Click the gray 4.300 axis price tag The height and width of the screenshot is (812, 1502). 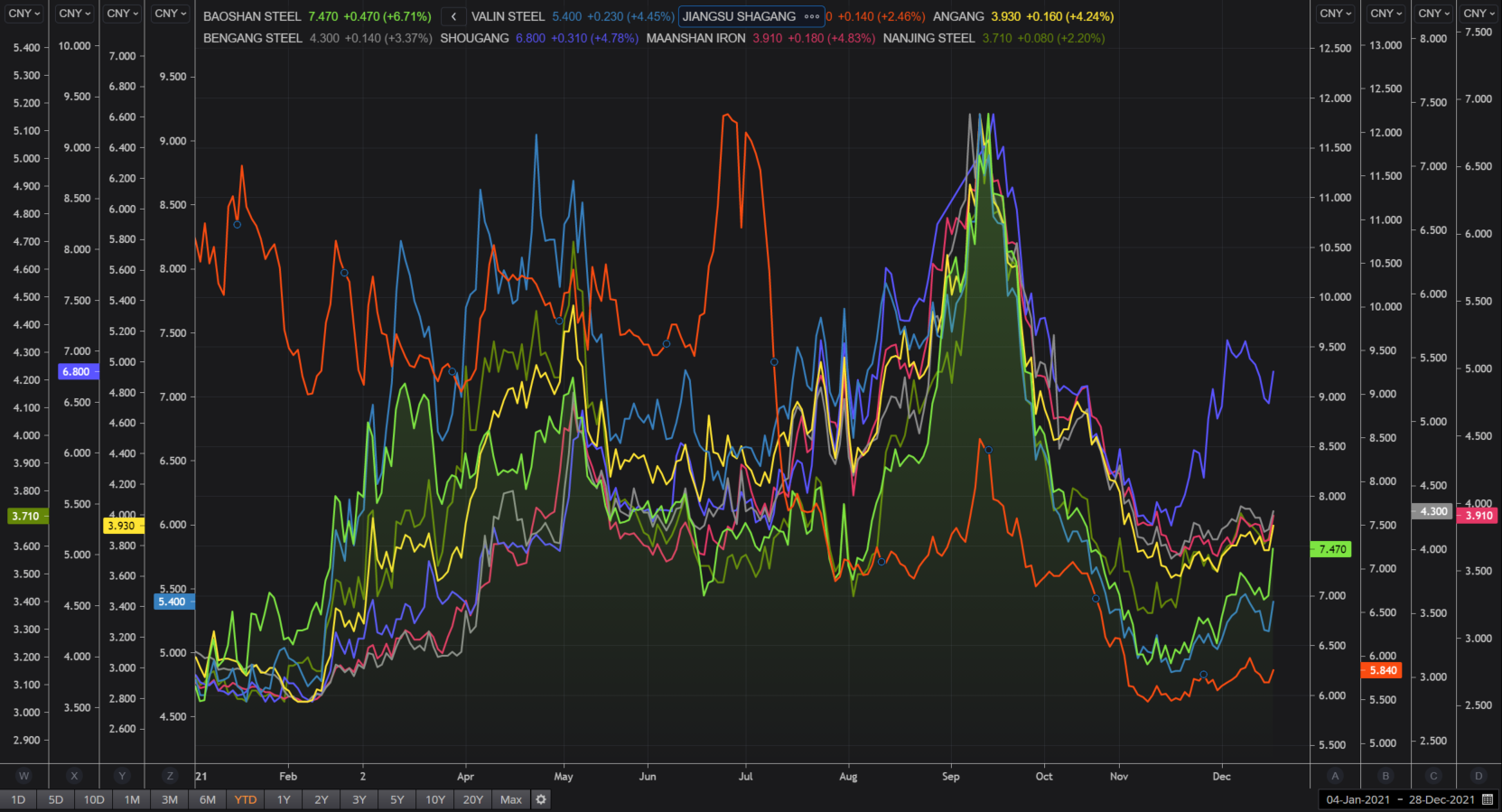point(1433,511)
